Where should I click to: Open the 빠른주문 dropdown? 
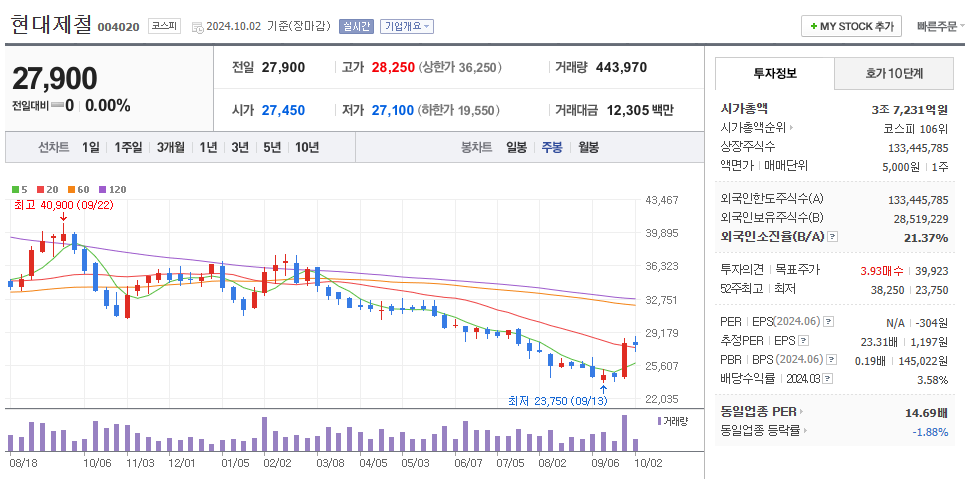tap(941, 26)
